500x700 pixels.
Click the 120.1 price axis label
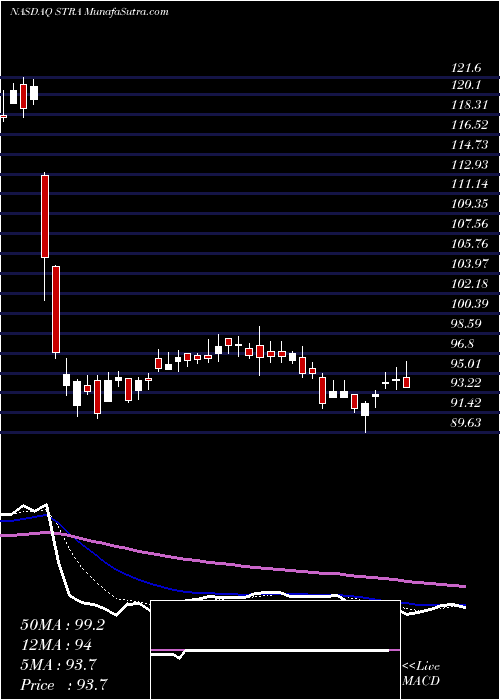point(466,85)
